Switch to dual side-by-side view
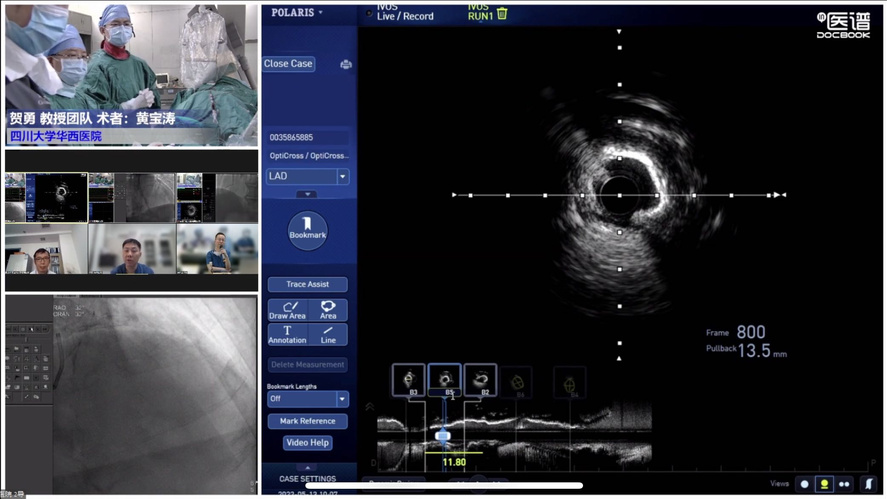The height and width of the screenshot is (499, 887). click(x=845, y=484)
